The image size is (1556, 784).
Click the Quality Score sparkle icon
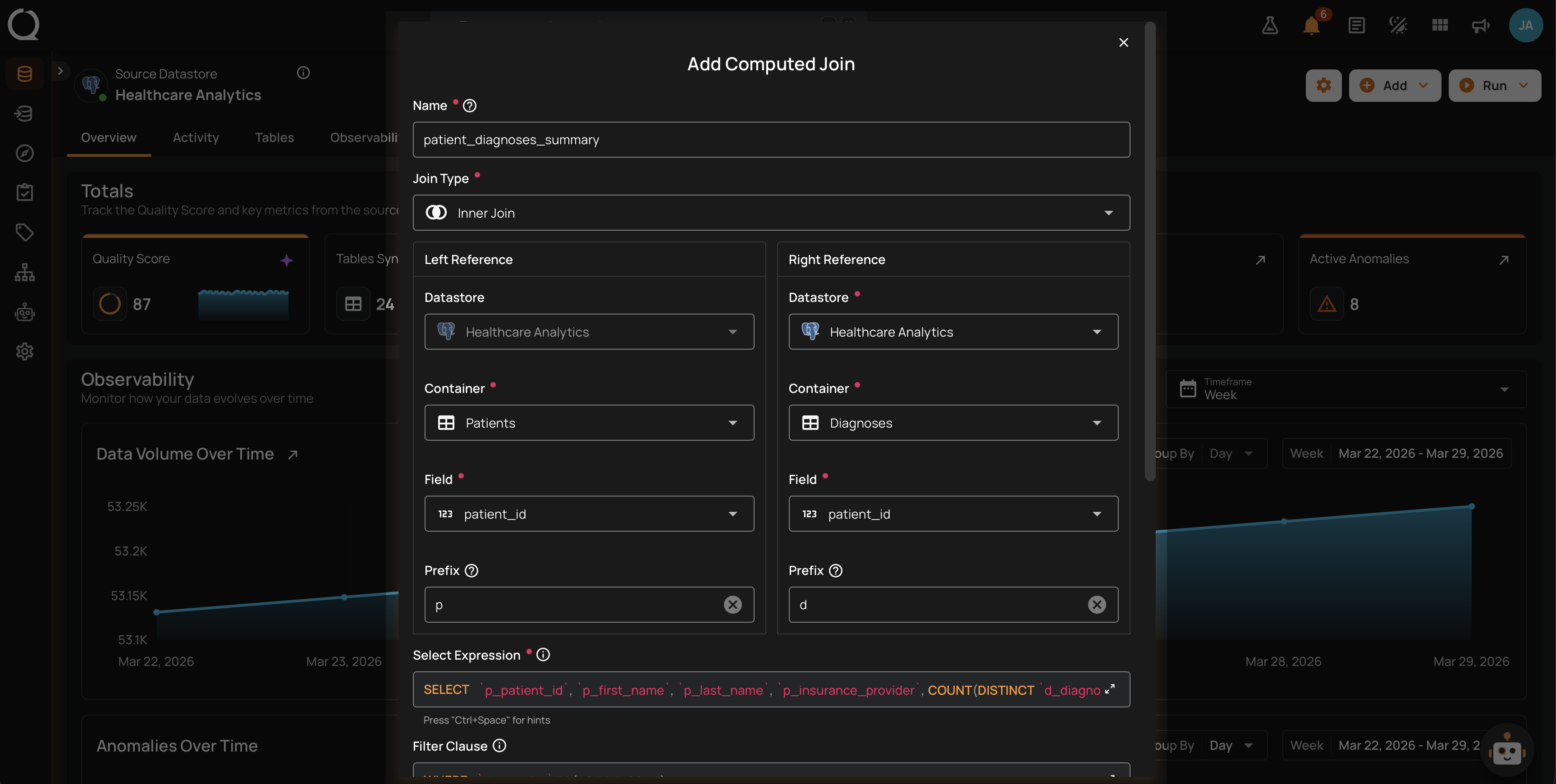(286, 260)
